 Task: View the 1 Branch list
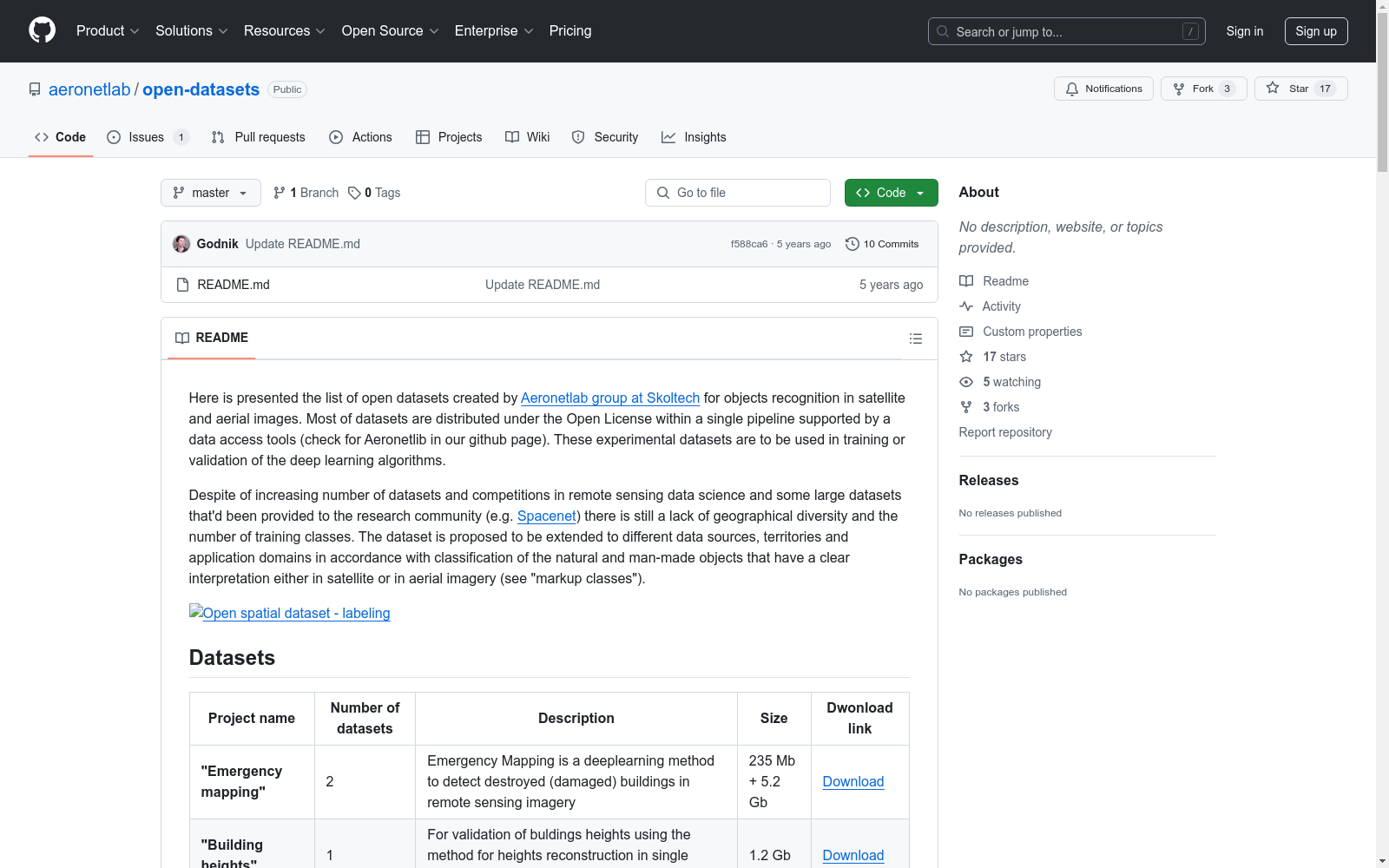tap(306, 193)
